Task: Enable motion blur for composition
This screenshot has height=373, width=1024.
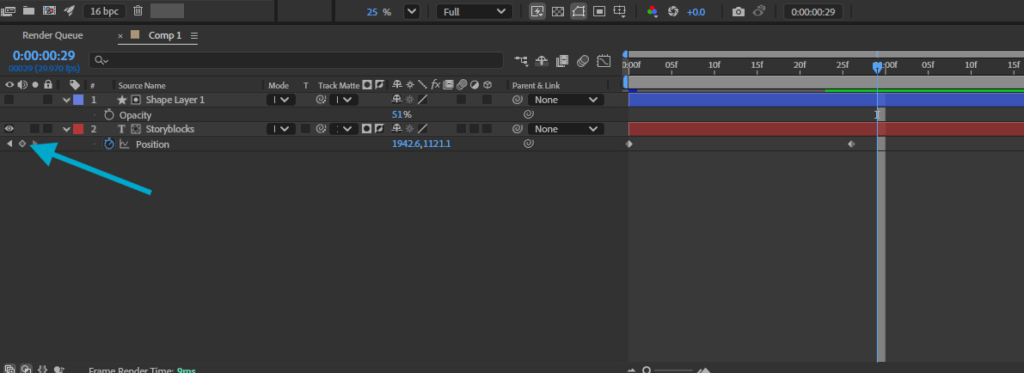Action: point(583,61)
